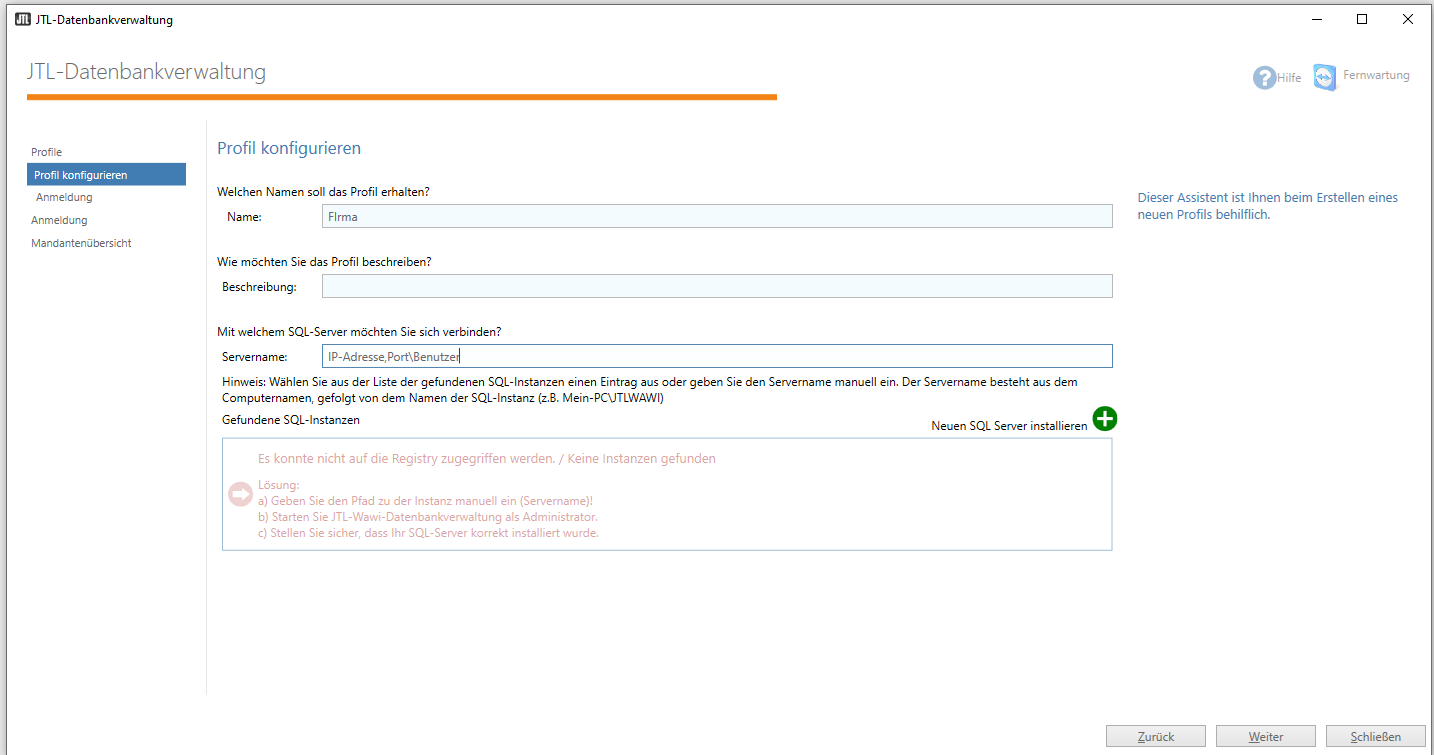This screenshot has height=755, width=1434.
Task: Select Profil konfigurieren in sidebar
Action: pos(106,175)
